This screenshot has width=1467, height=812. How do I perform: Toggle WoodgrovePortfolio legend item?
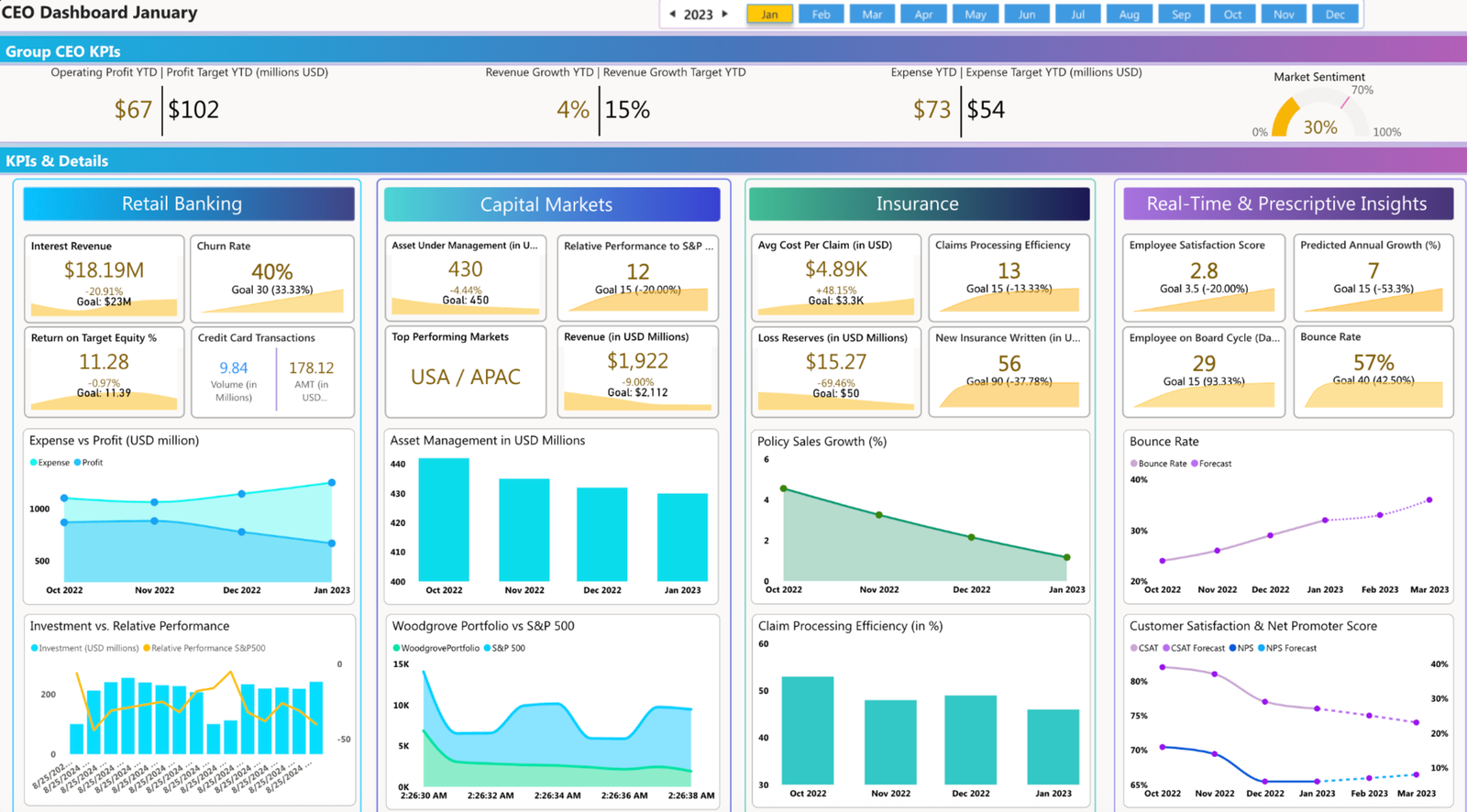436,648
